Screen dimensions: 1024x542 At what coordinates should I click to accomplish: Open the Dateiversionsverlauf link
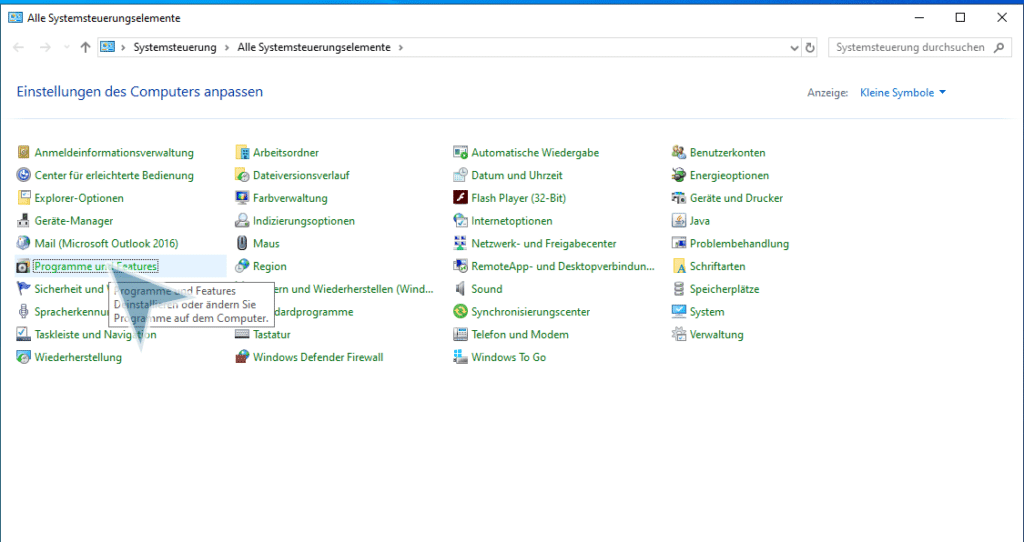click(x=301, y=175)
